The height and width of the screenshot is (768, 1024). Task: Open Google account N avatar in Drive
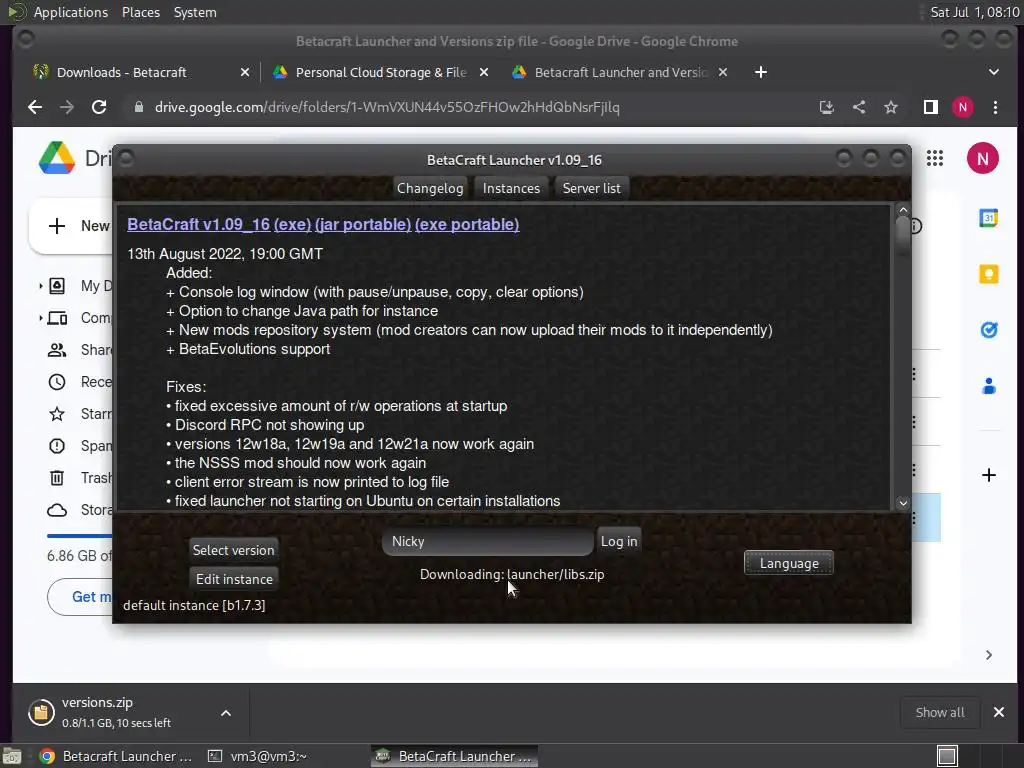click(x=982, y=158)
